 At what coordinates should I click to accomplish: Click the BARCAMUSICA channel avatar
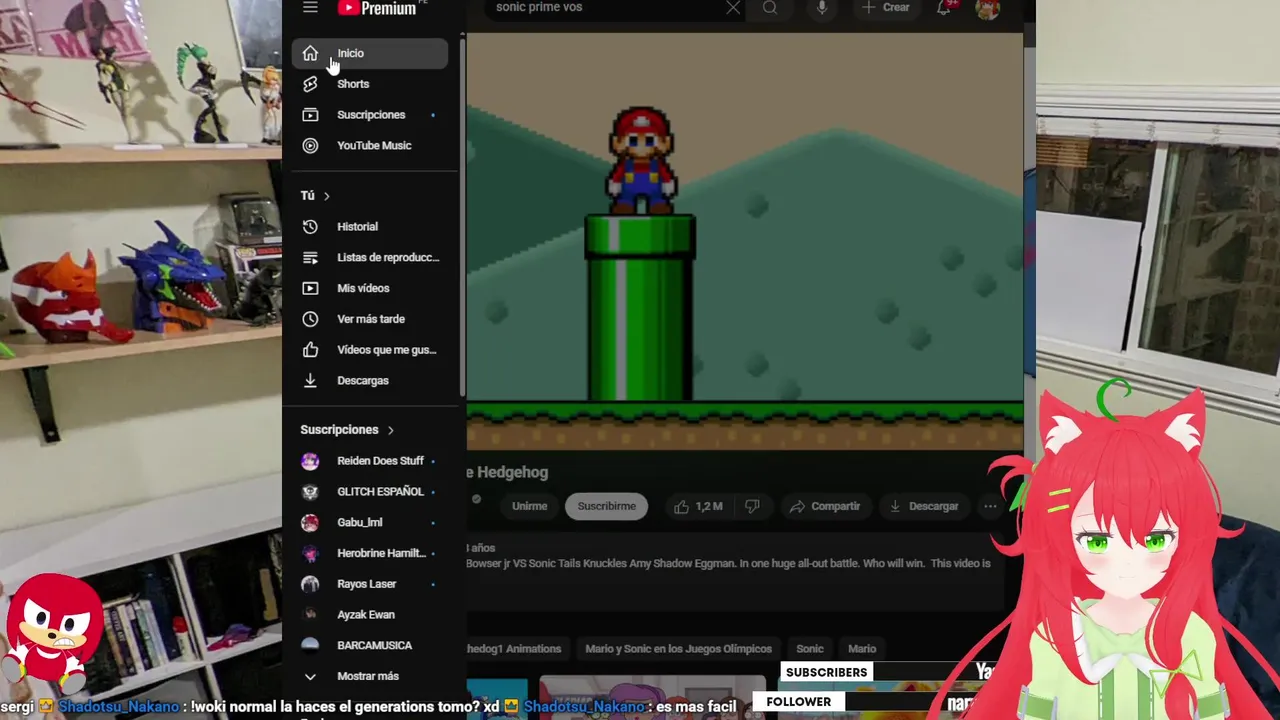click(x=310, y=646)
